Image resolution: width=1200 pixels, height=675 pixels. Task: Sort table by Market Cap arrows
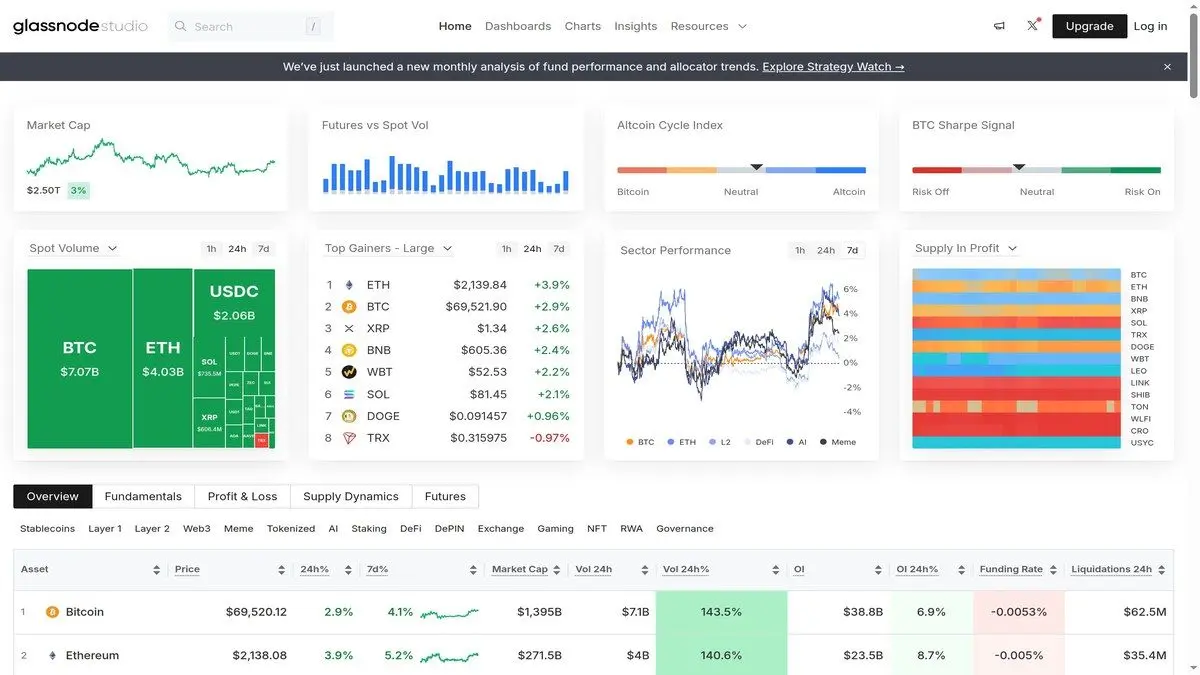click(556, 570)
